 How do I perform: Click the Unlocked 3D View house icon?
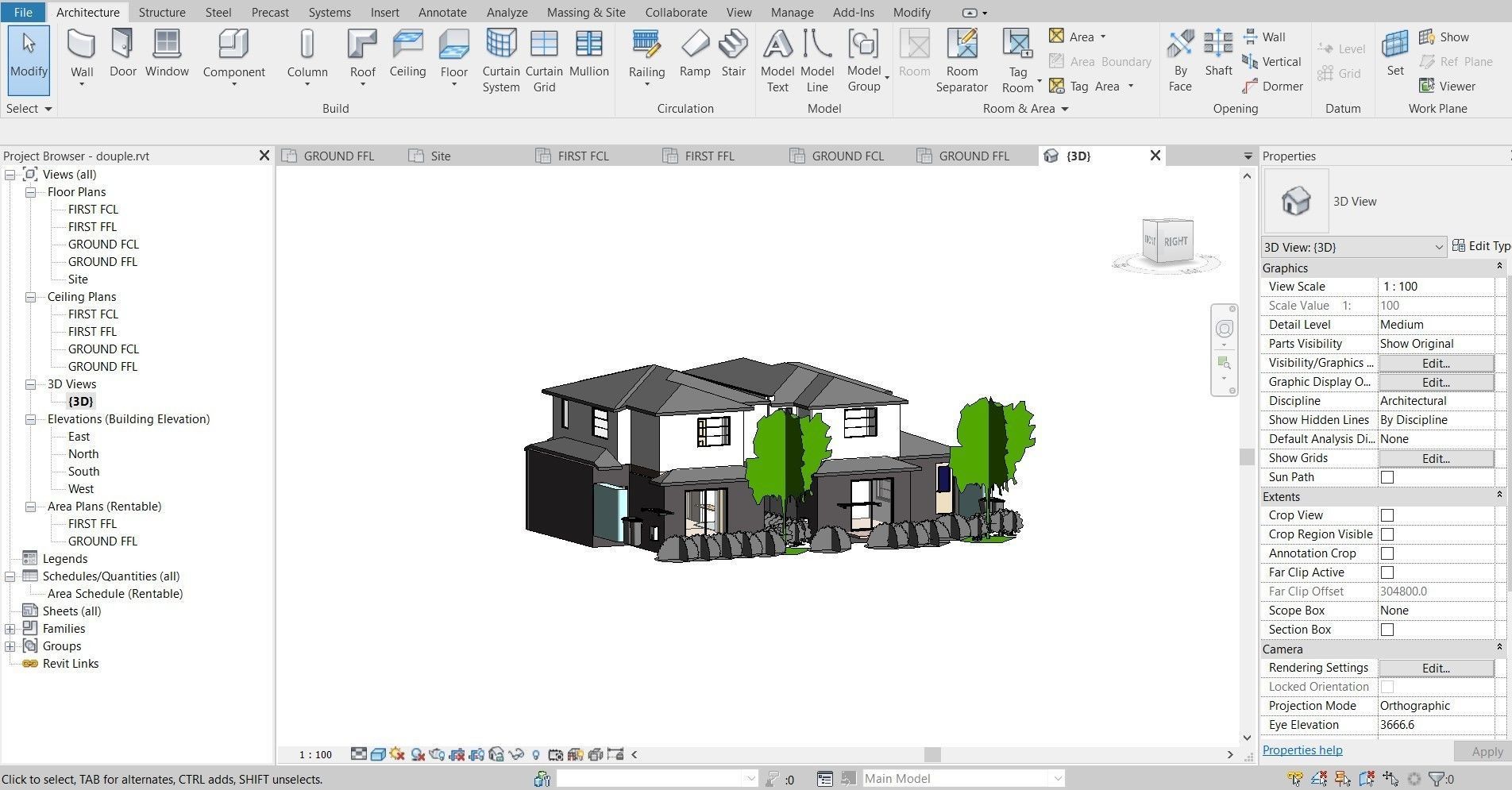[x=496, y=754]
